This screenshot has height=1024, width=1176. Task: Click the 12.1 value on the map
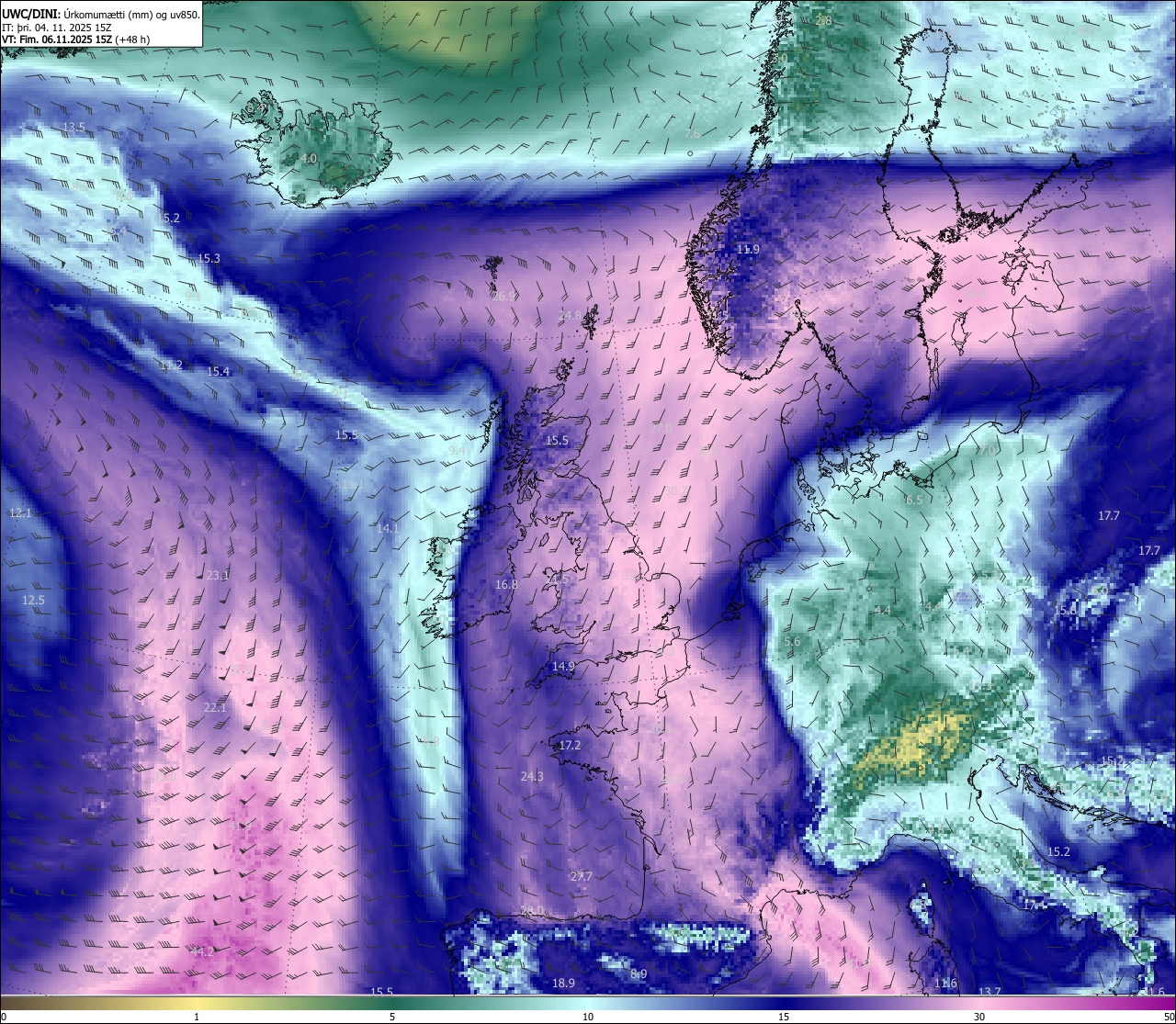[x=20, y=512]
